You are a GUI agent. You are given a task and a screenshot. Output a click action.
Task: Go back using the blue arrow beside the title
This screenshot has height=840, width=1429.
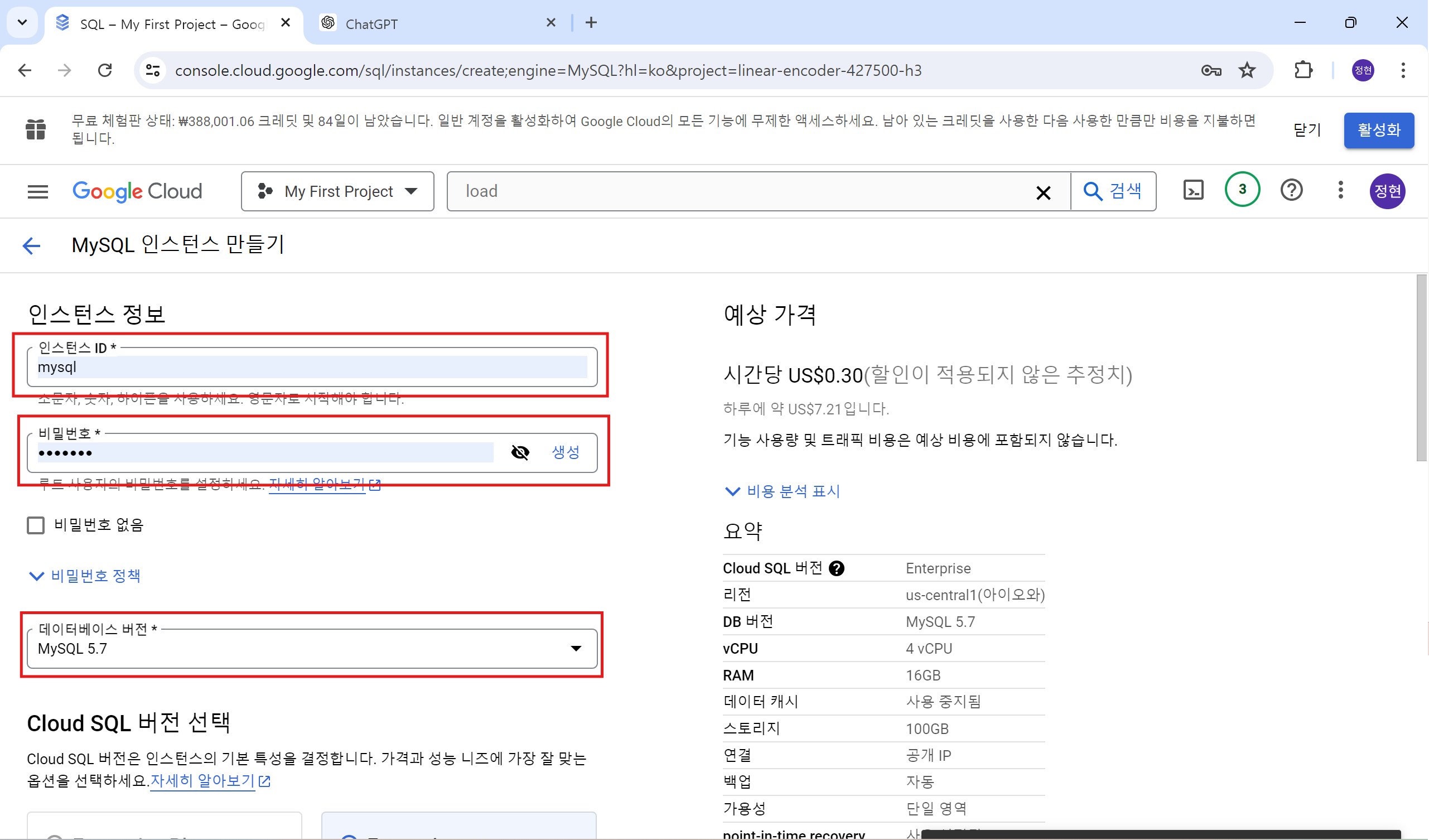point(32,245)
